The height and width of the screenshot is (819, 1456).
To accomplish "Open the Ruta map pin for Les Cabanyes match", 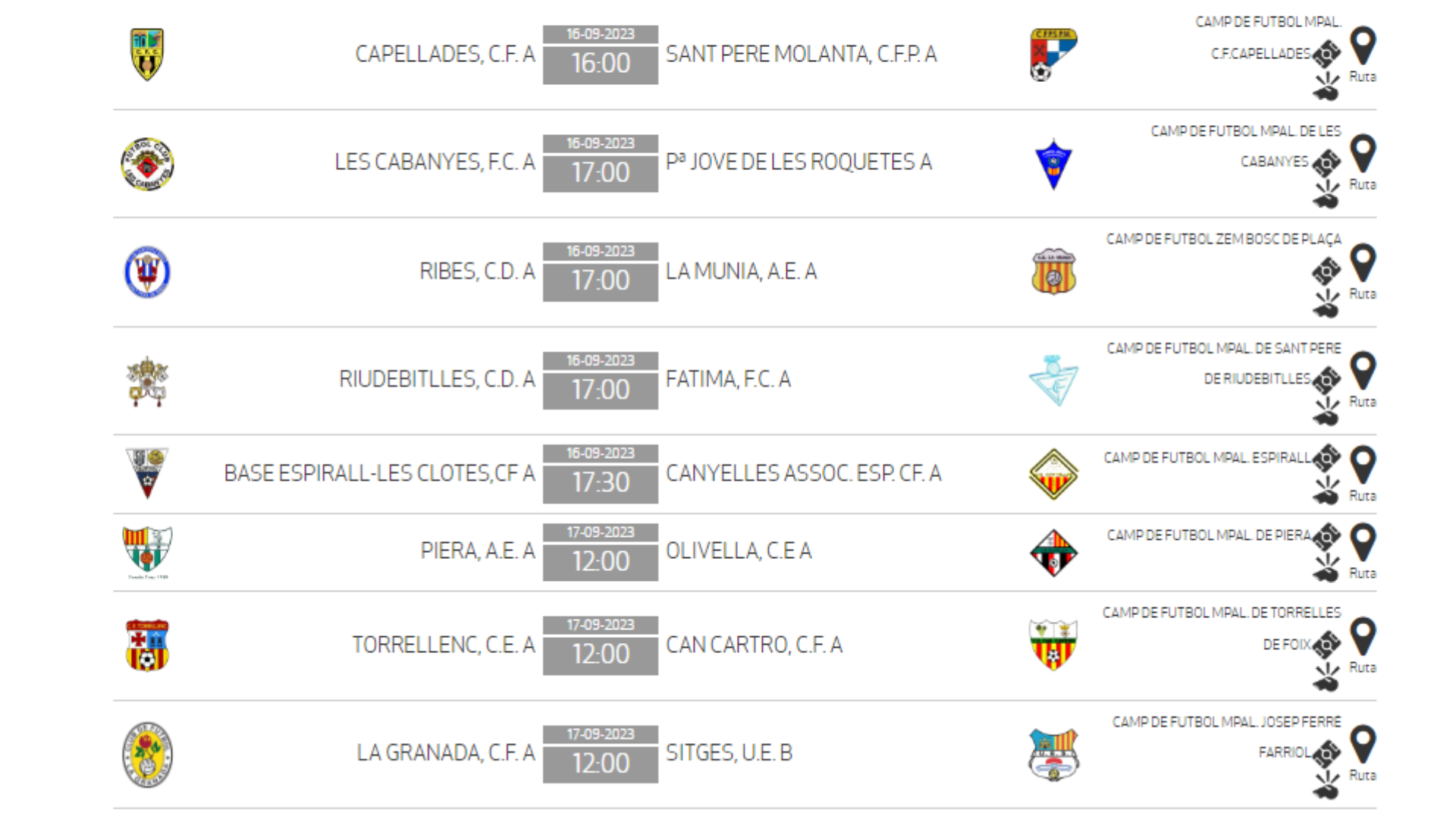I will click(x=1363, y=155).
